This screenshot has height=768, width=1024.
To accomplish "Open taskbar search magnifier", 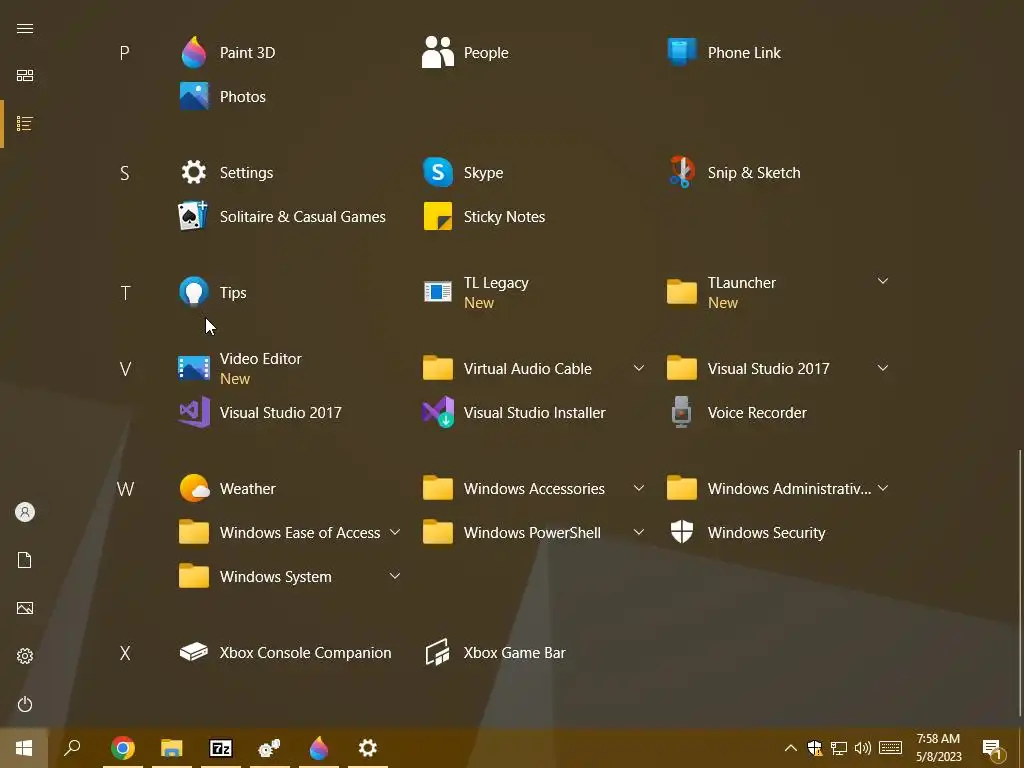I will point(72,748).
